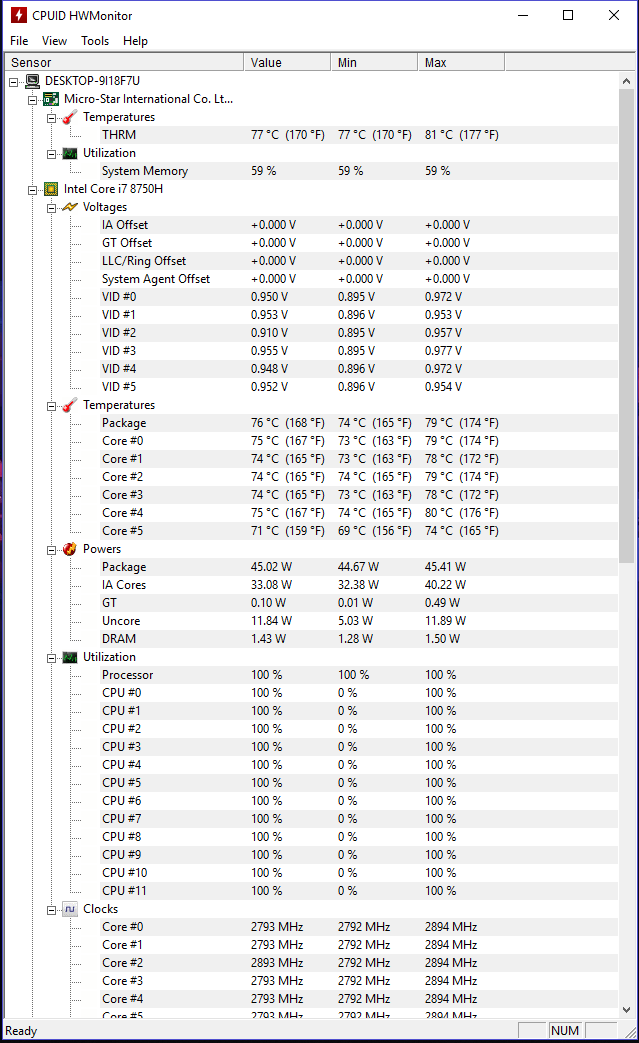Click the Clocks waveform icon
The image size is (639, 1043).
pos(70,909)
